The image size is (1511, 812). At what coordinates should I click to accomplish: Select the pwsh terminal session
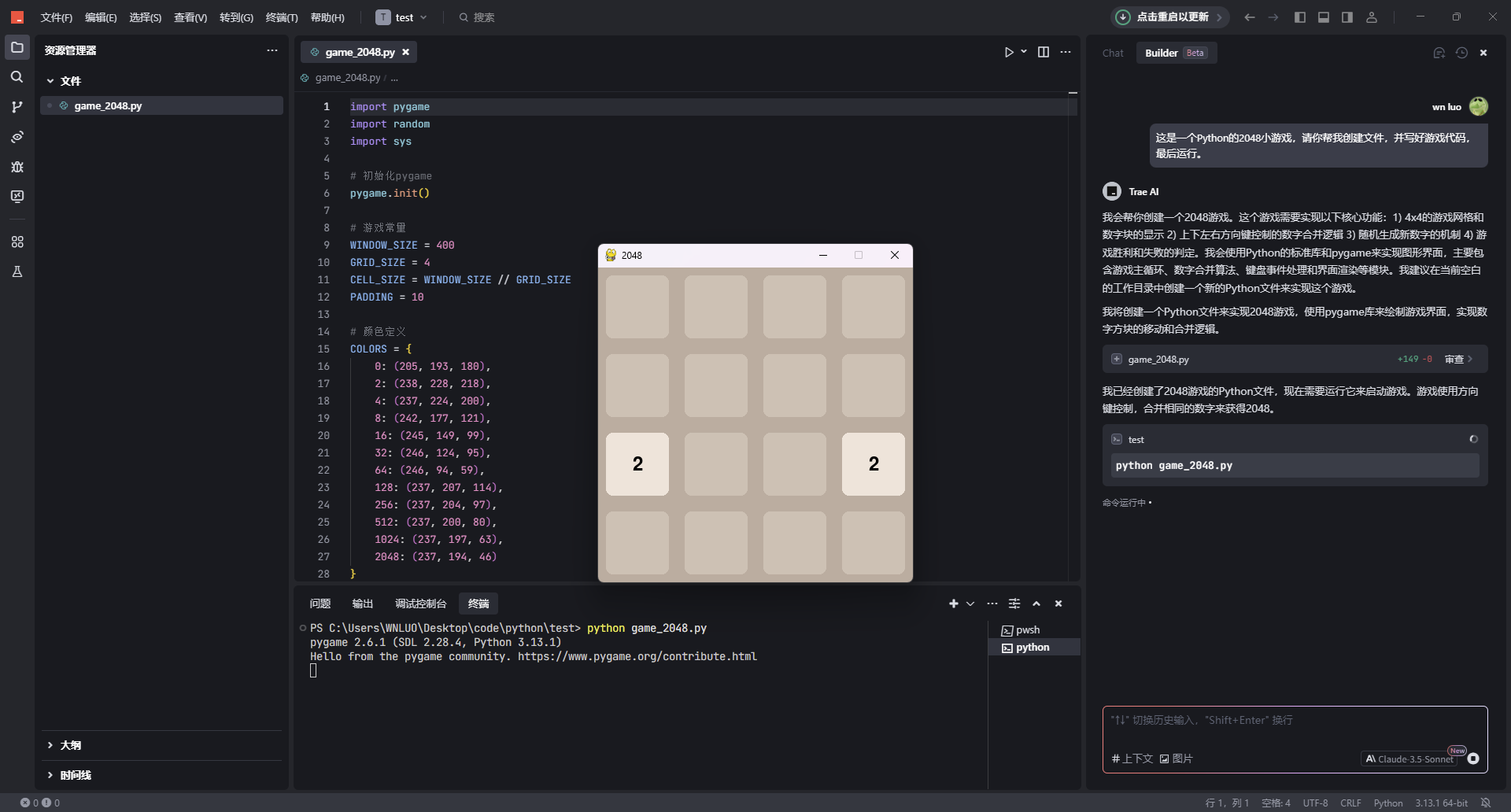[x=1034, y=630]
